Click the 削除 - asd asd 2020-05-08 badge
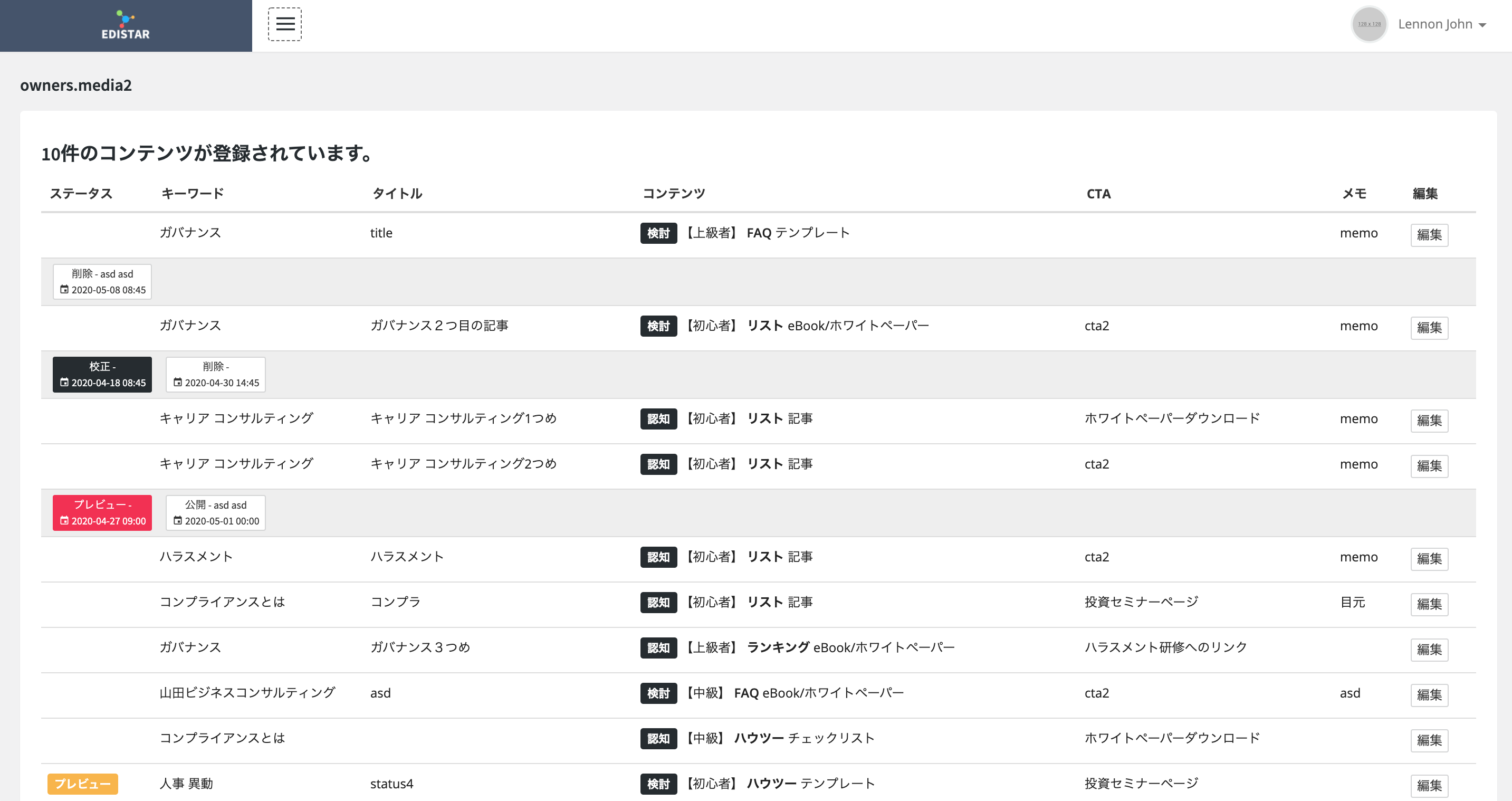Image resolution: width=1512 pixels, height=801 pixels. coord(102,282)
